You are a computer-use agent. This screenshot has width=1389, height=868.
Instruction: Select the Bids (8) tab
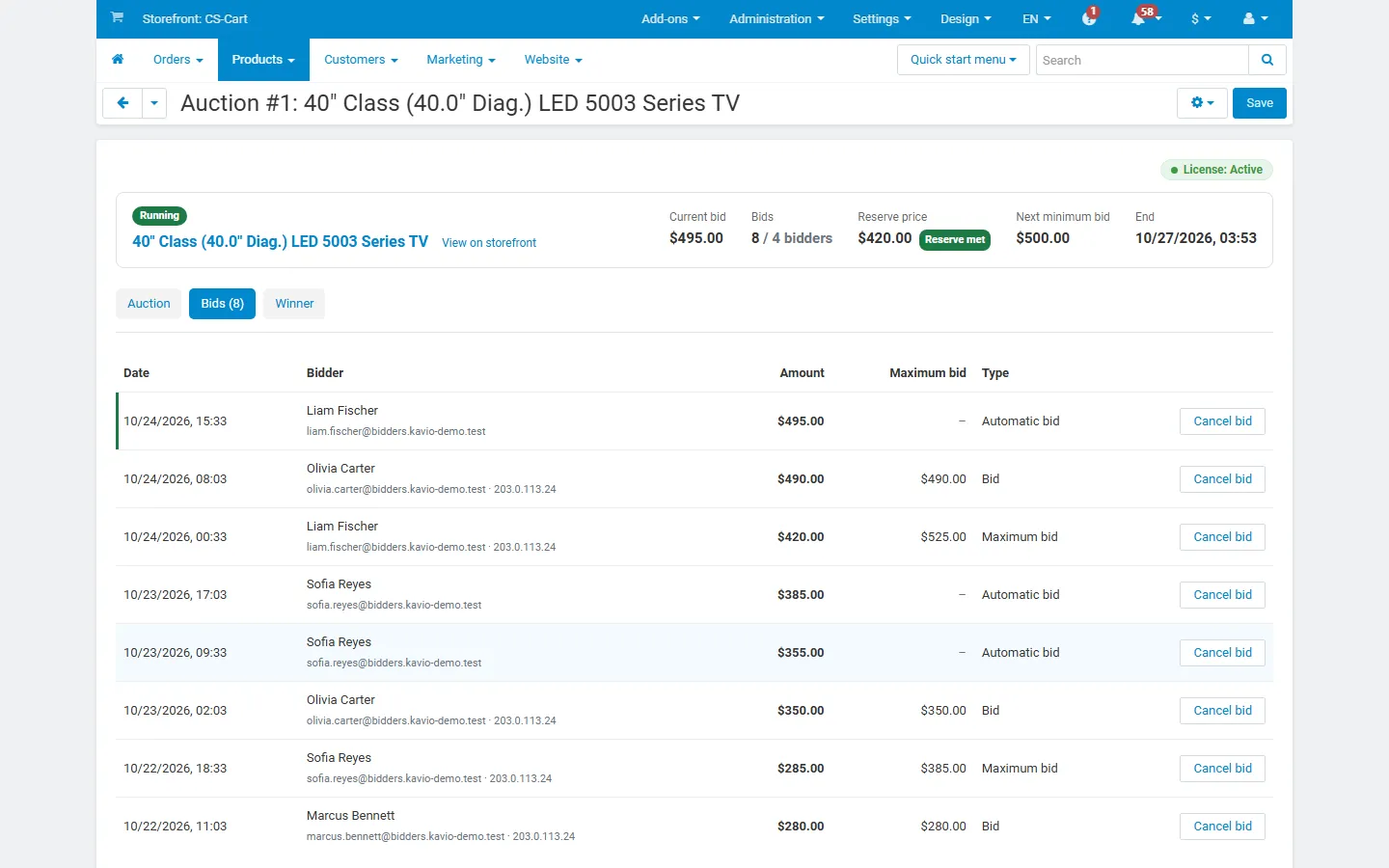[222, 304]
